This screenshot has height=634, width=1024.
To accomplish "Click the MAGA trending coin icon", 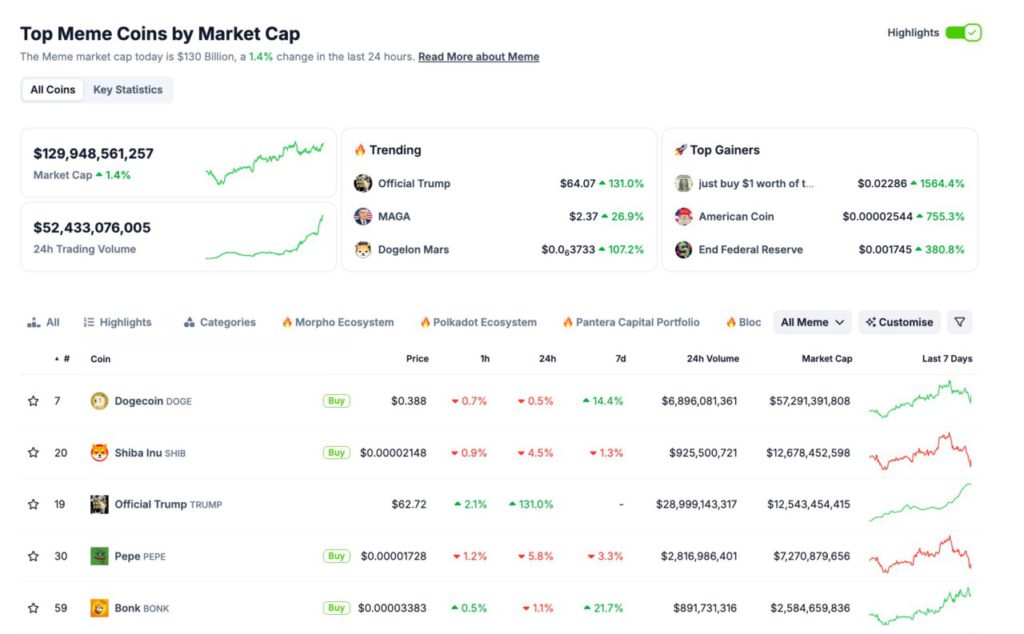I will coord(363,216).
